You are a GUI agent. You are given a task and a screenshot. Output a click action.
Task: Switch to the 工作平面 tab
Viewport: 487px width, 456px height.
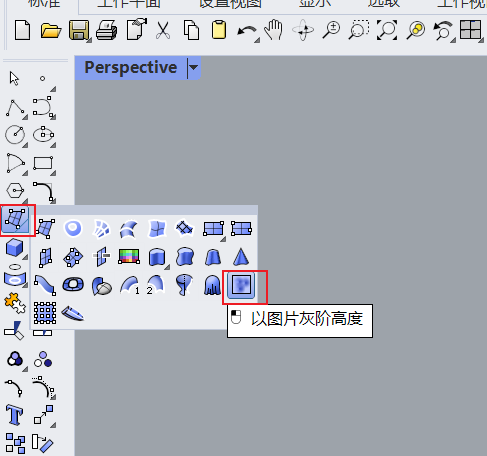[x=129, y=4]
